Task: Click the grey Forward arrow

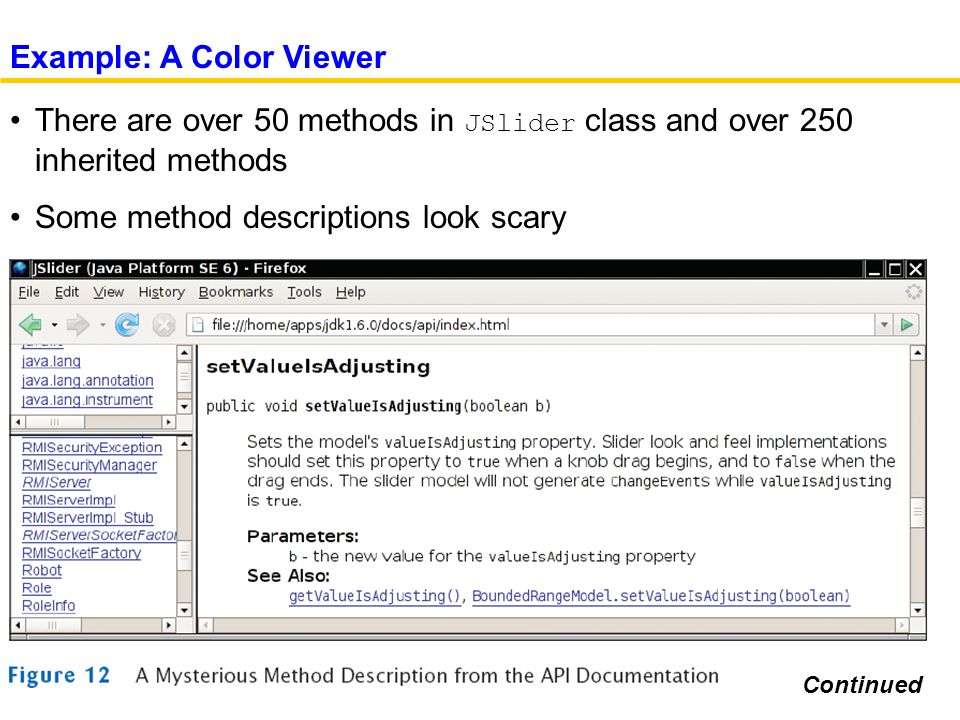Action: point(78,324)
